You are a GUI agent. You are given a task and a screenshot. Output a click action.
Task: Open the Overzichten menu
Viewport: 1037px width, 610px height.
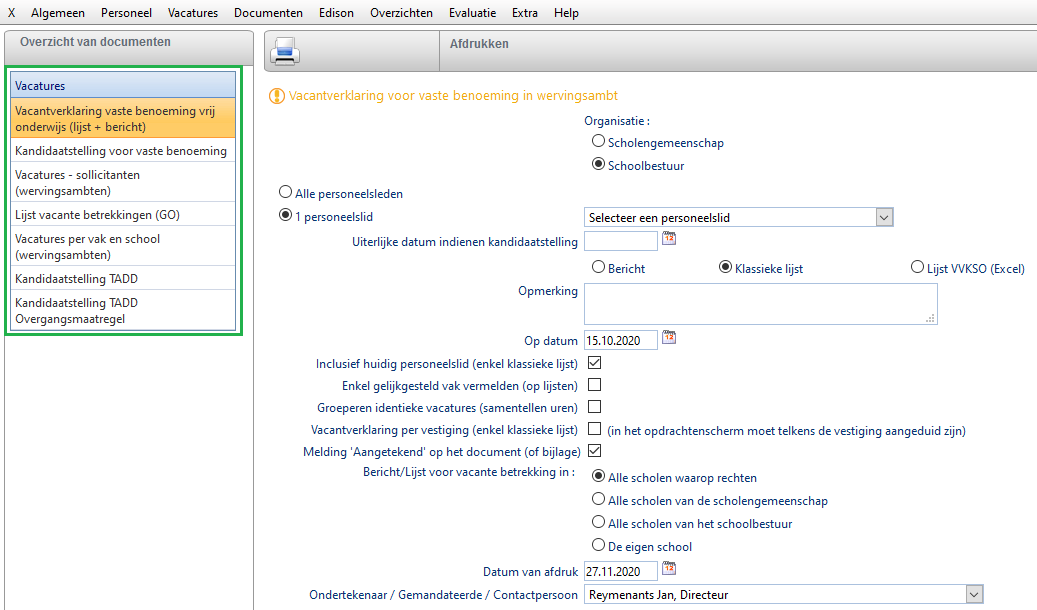click(x=401, y=13)
